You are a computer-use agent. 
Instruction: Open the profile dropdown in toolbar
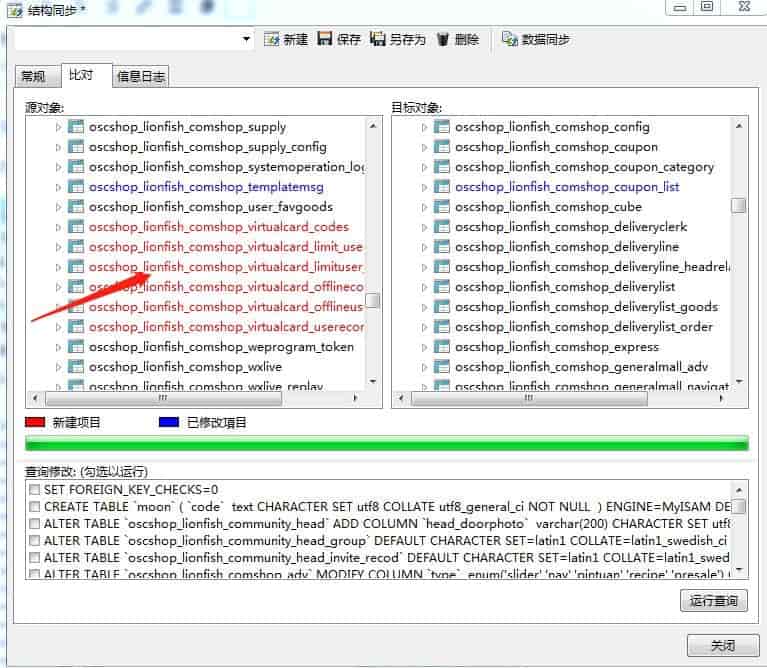(246, 39)
